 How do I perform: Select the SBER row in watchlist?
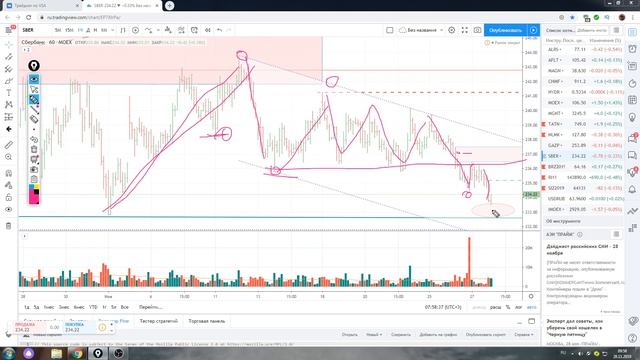tap(582, 156)
